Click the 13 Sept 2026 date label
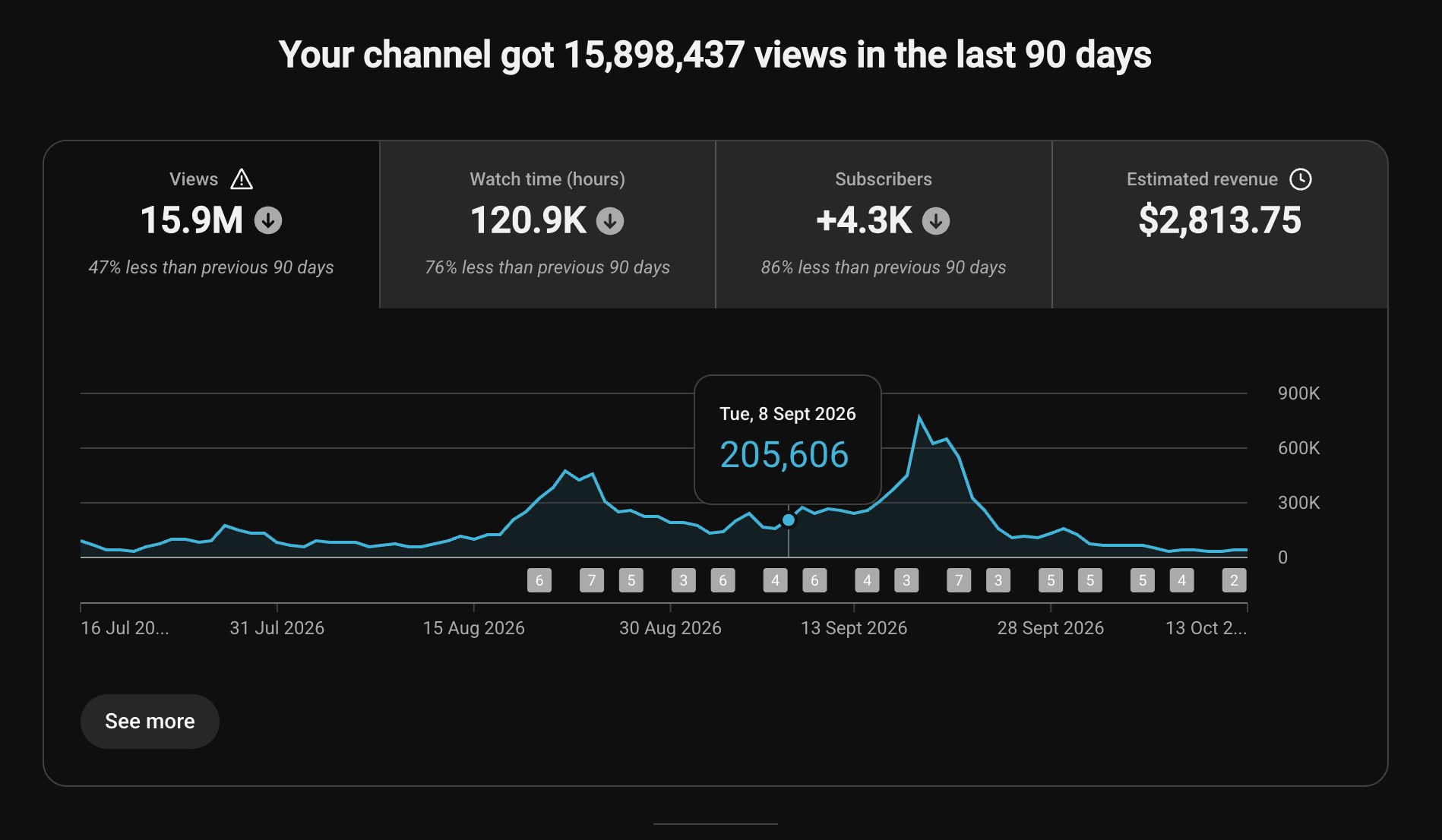Screen dimensions: 1442x840 [854, 628]
